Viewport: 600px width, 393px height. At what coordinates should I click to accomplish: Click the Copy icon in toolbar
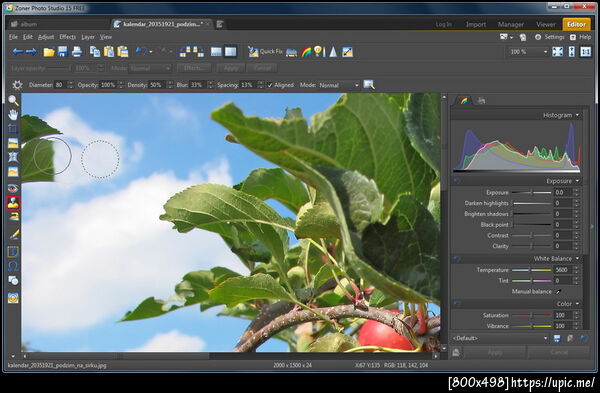(95, 52)
